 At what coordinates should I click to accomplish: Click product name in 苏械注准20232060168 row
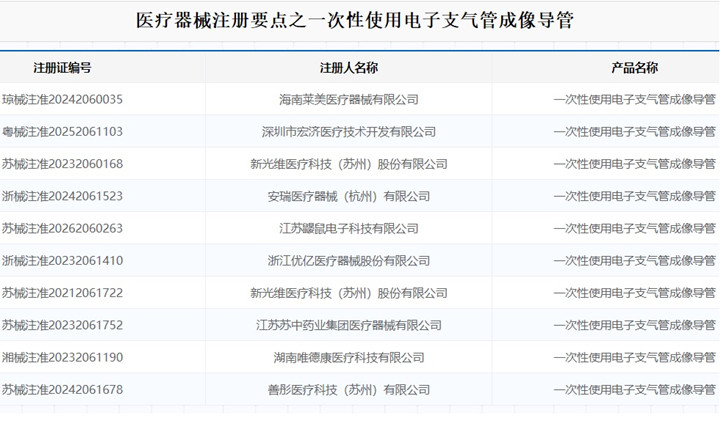635,164
